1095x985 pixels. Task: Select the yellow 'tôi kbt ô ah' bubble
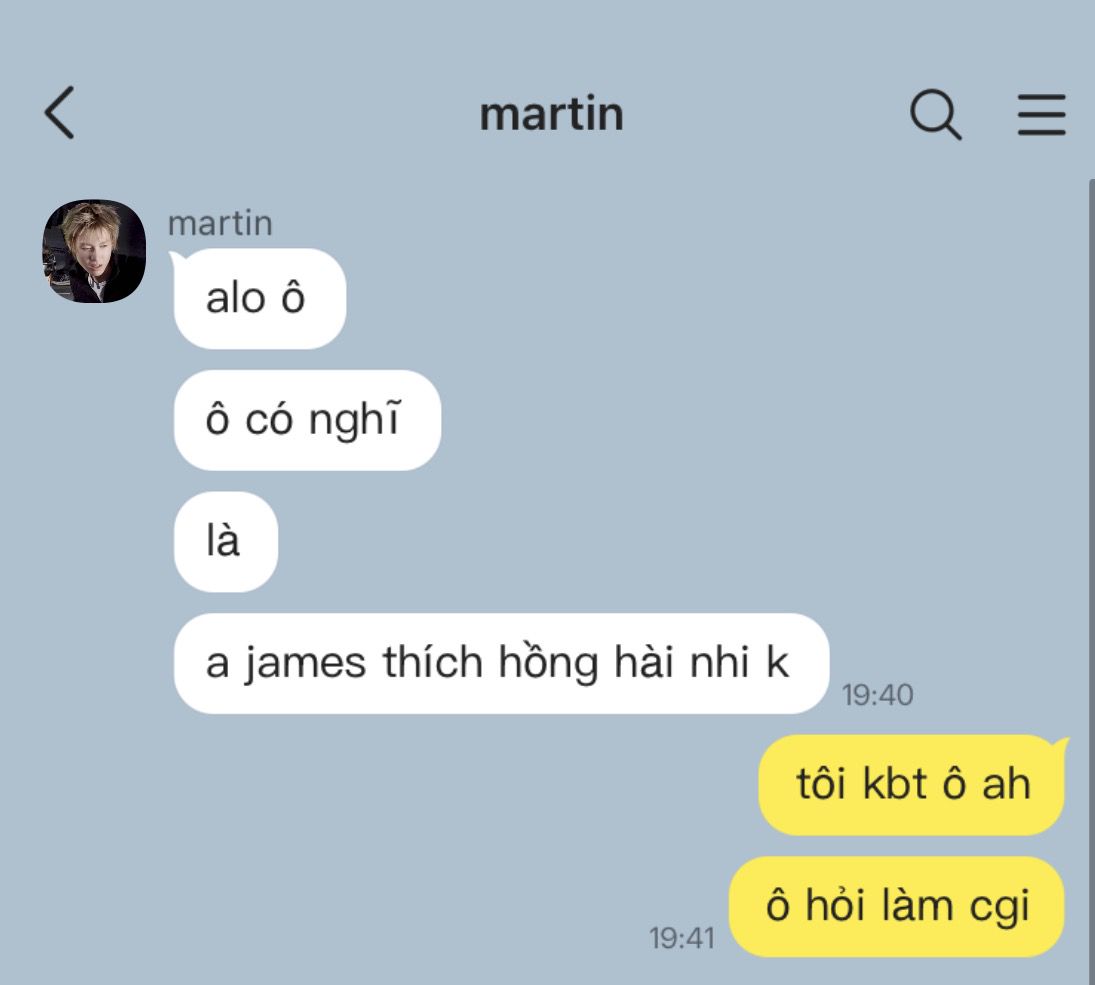[x=913, y=785]
